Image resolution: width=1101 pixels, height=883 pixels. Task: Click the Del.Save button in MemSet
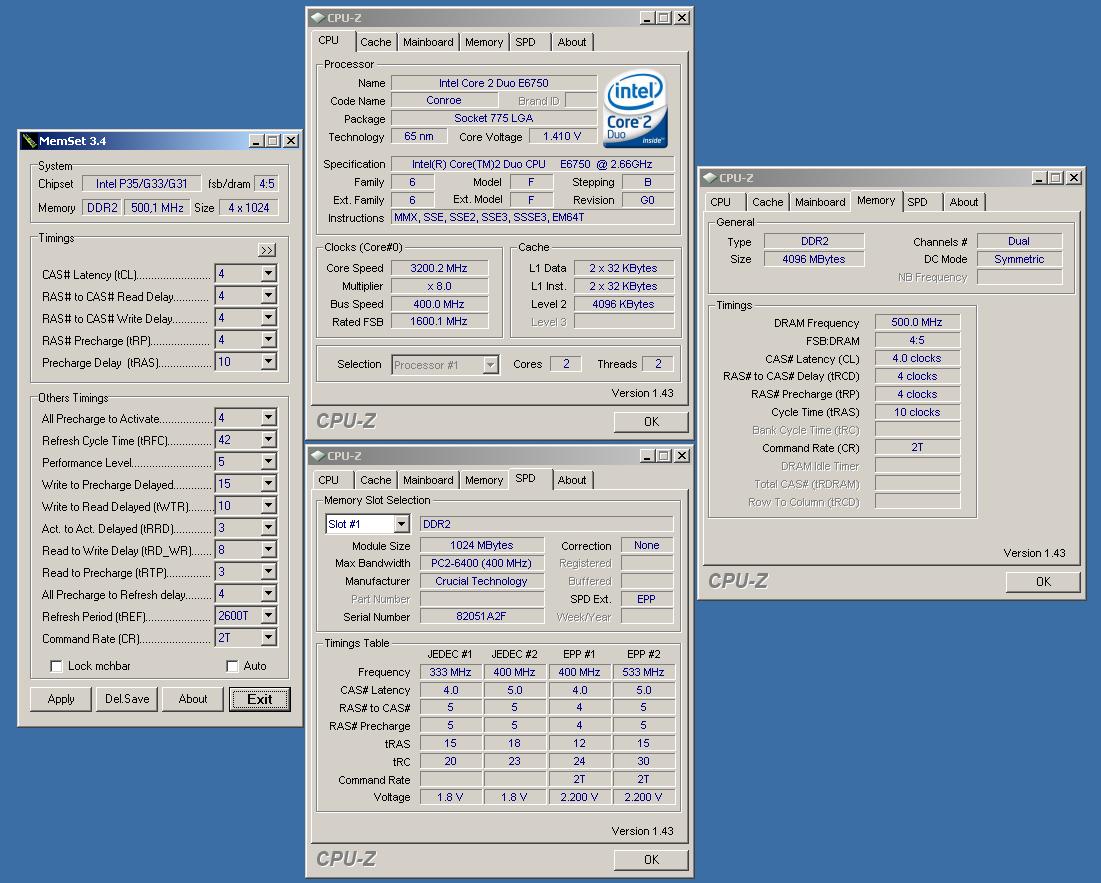pyautogui.click(x=127, y=699)
